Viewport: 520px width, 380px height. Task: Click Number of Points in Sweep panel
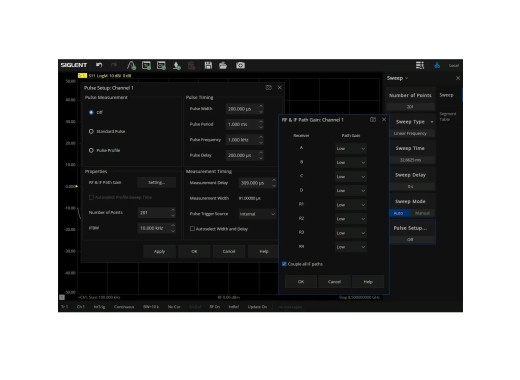[410, 100]
